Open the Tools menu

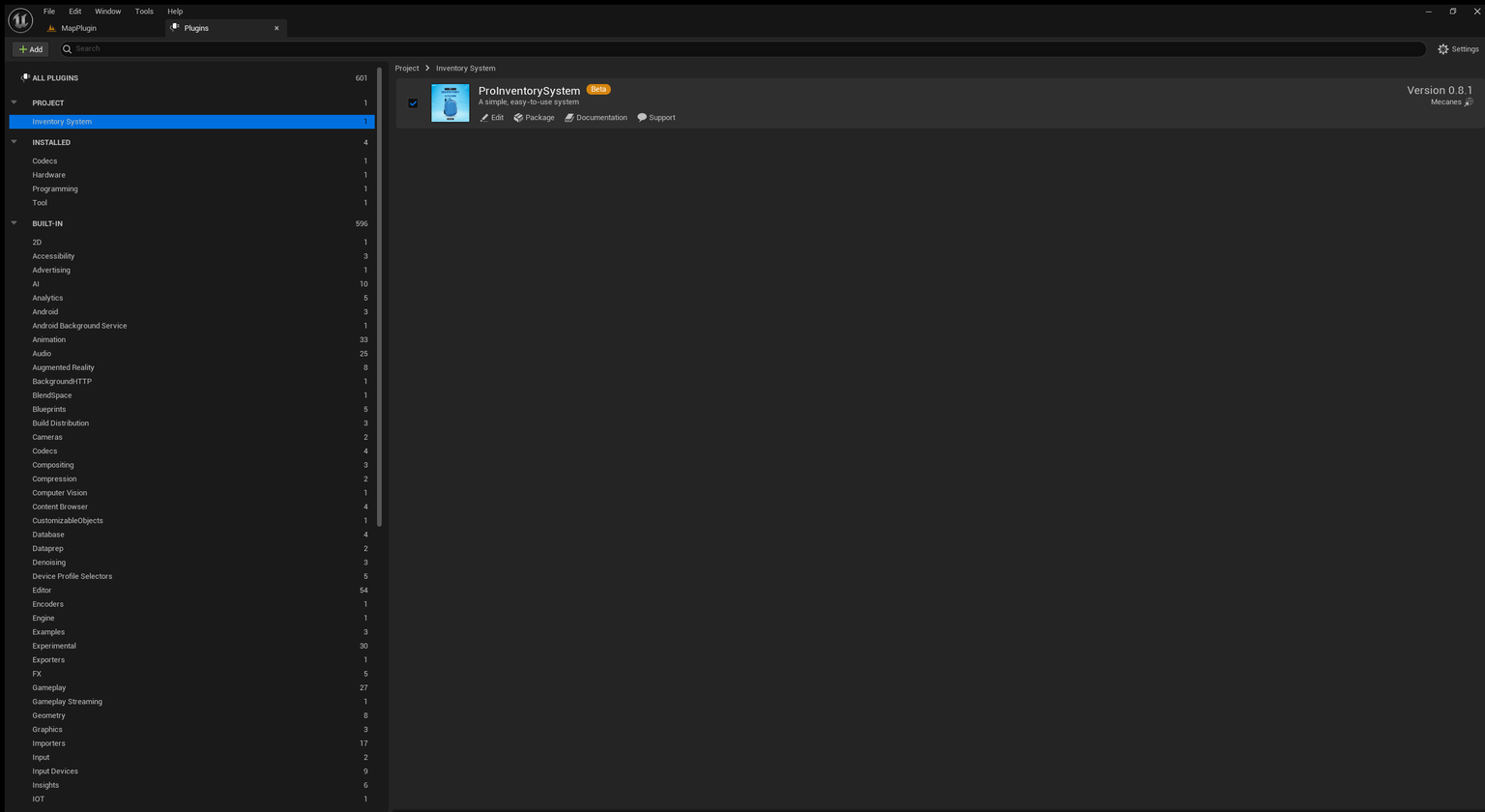(x=143, y=11)
